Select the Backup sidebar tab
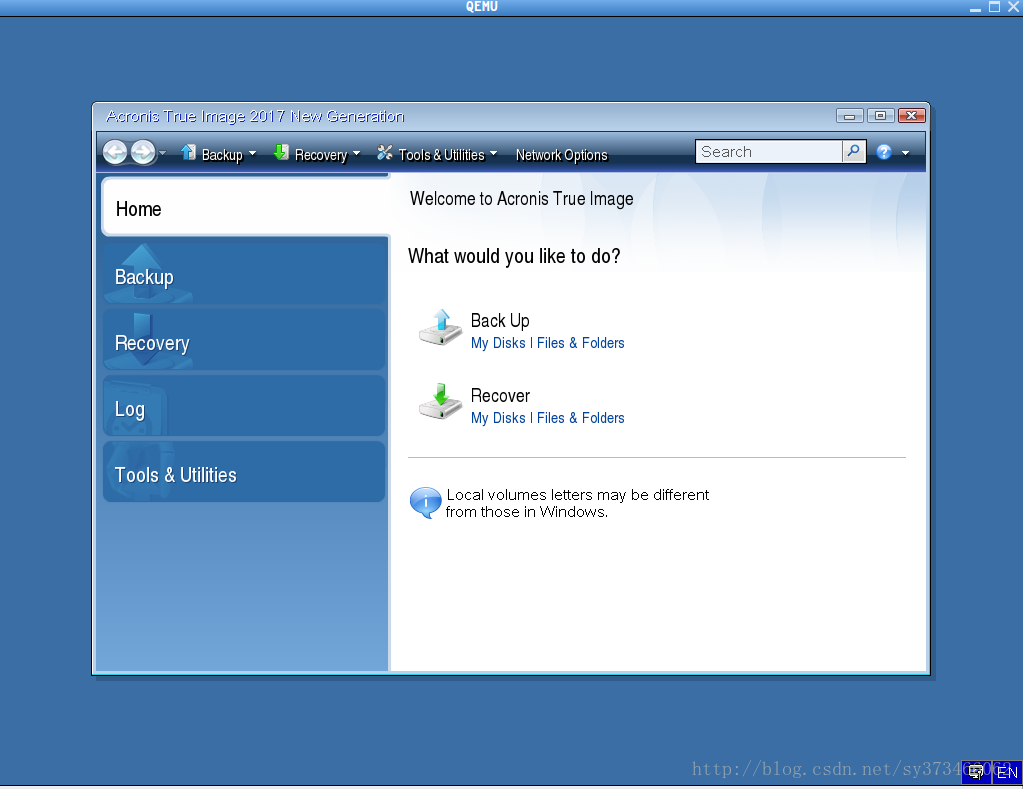Image resolution: width=1023 pixels, height=789 pixels. tap(244, 274)
